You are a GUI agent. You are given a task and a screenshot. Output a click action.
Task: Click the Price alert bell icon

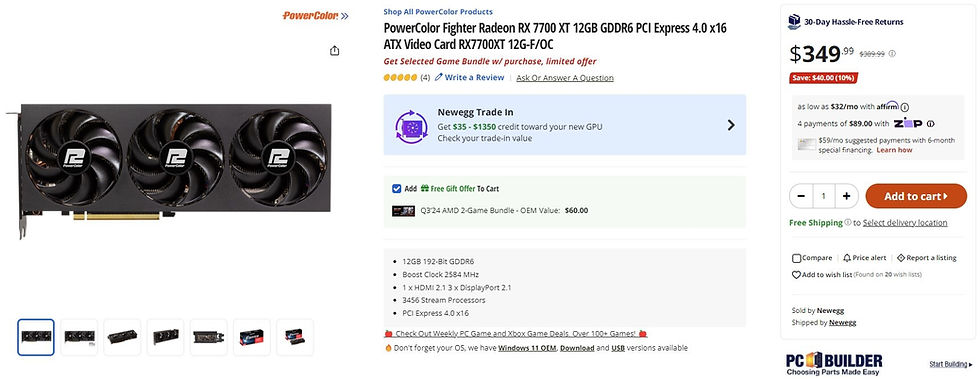coord(847,258)
